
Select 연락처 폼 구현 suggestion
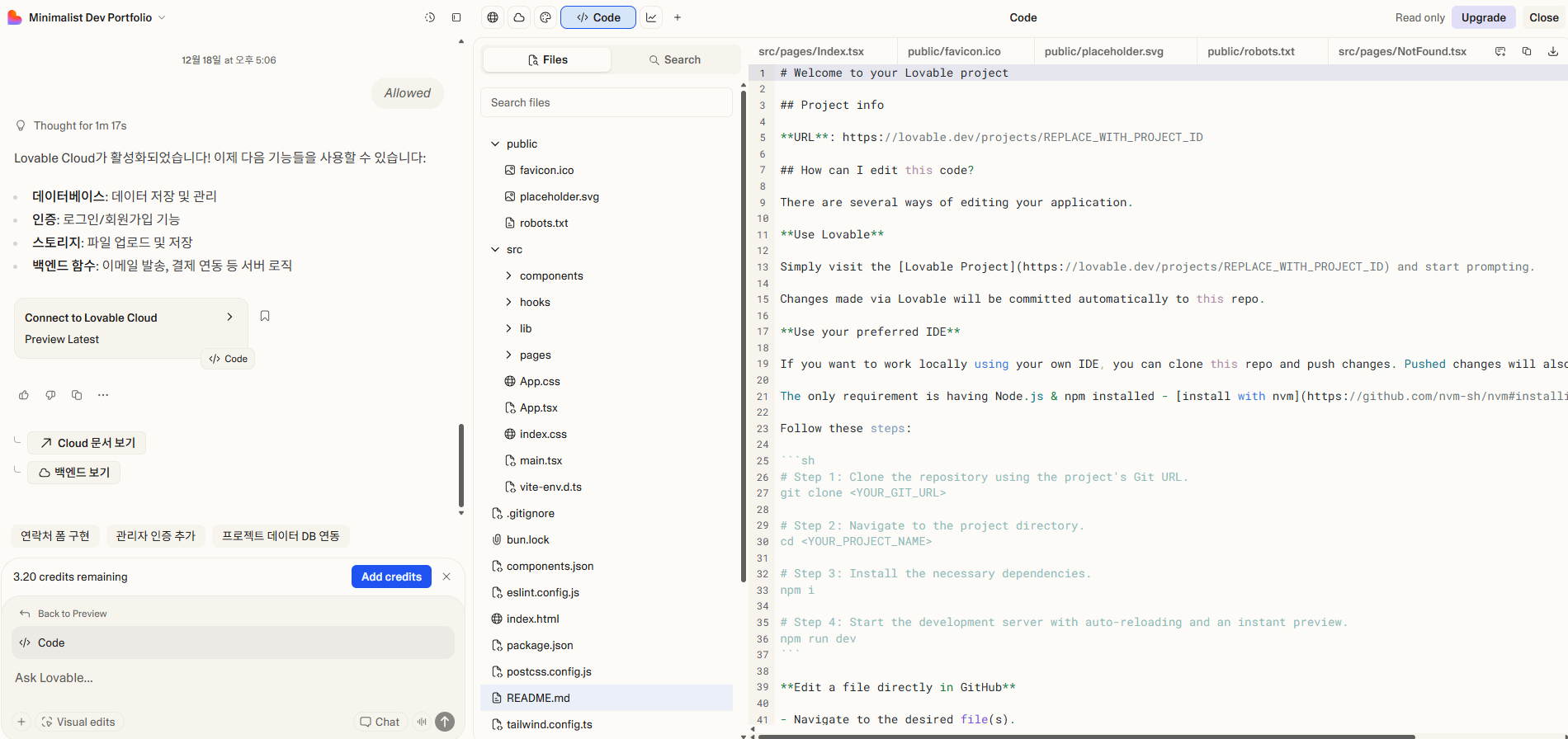(x=55, y=536)
